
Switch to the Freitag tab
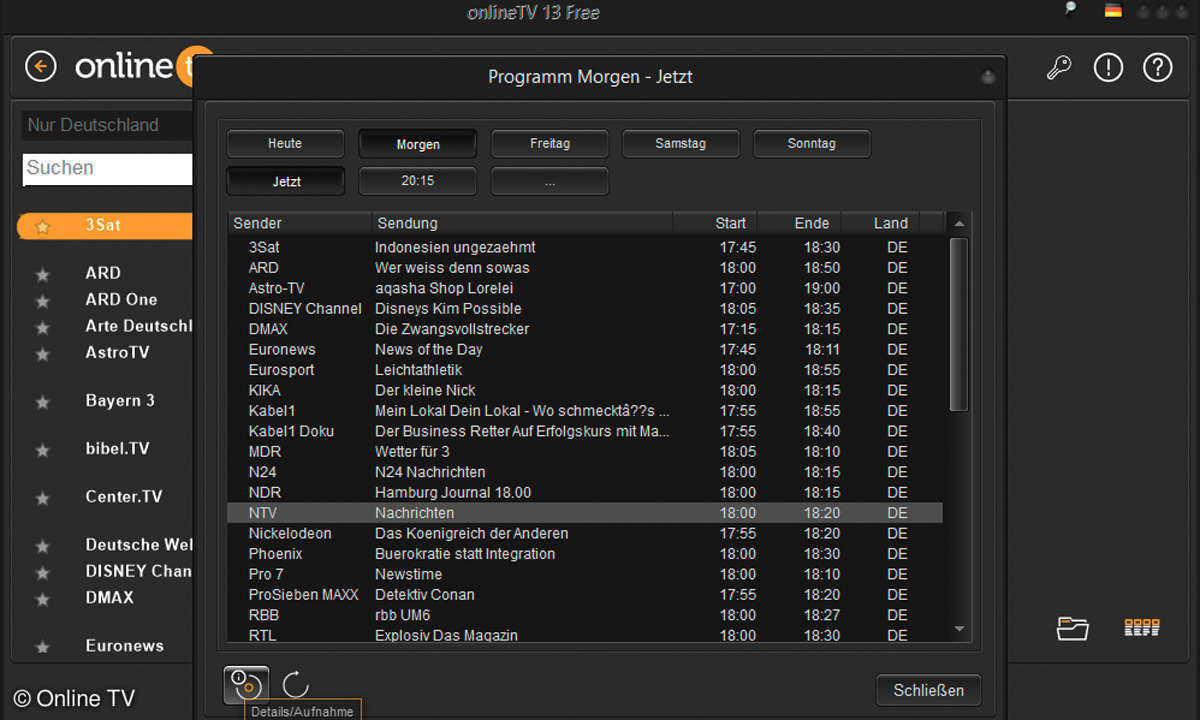tap(550, 144)
